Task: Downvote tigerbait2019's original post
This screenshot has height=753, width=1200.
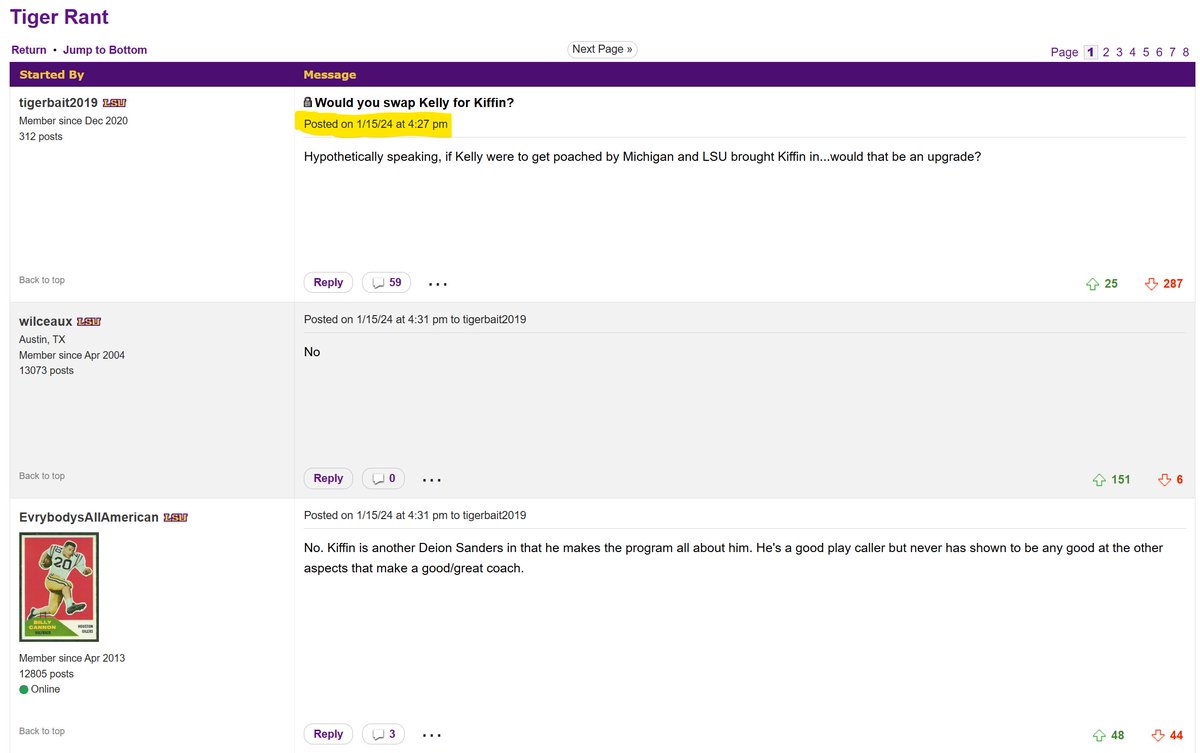Action: pos(1151,284)
